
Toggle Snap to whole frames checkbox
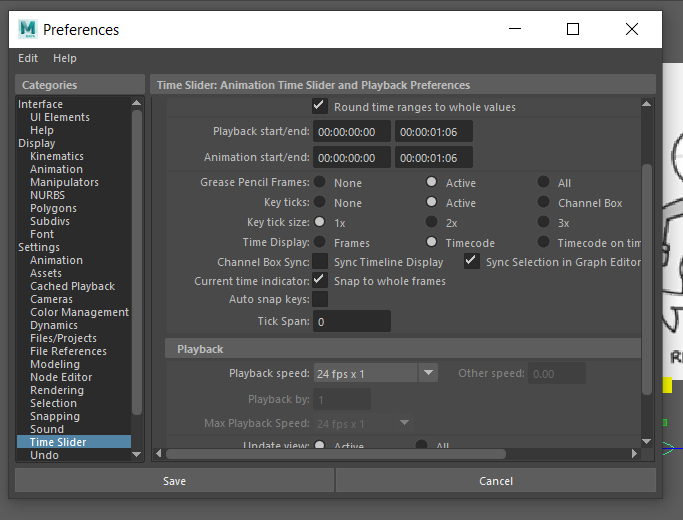[x=320, y=280]
